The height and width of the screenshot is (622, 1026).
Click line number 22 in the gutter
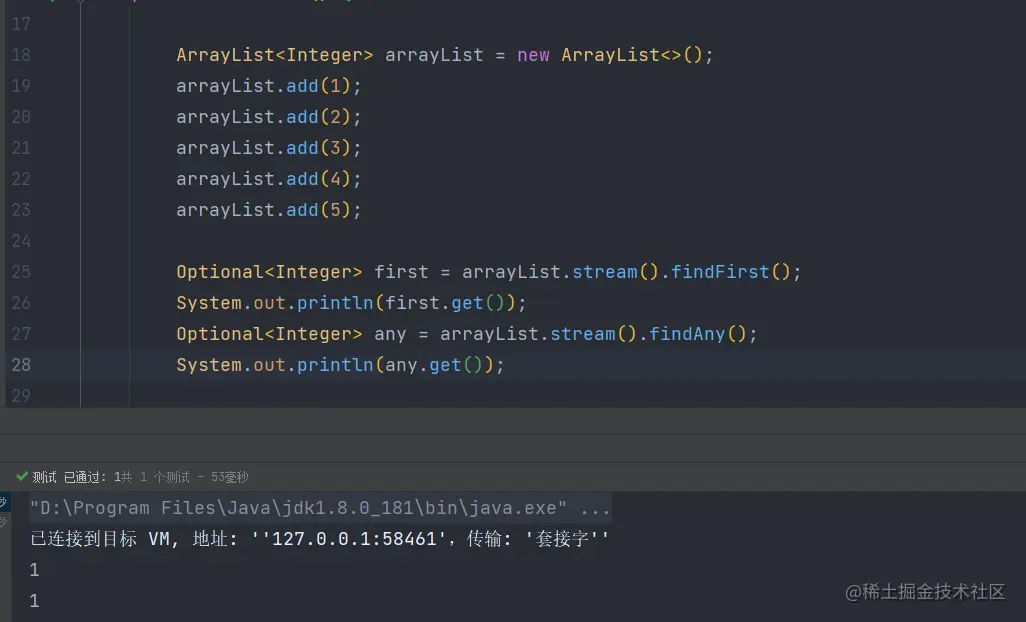tap(21, 179)
